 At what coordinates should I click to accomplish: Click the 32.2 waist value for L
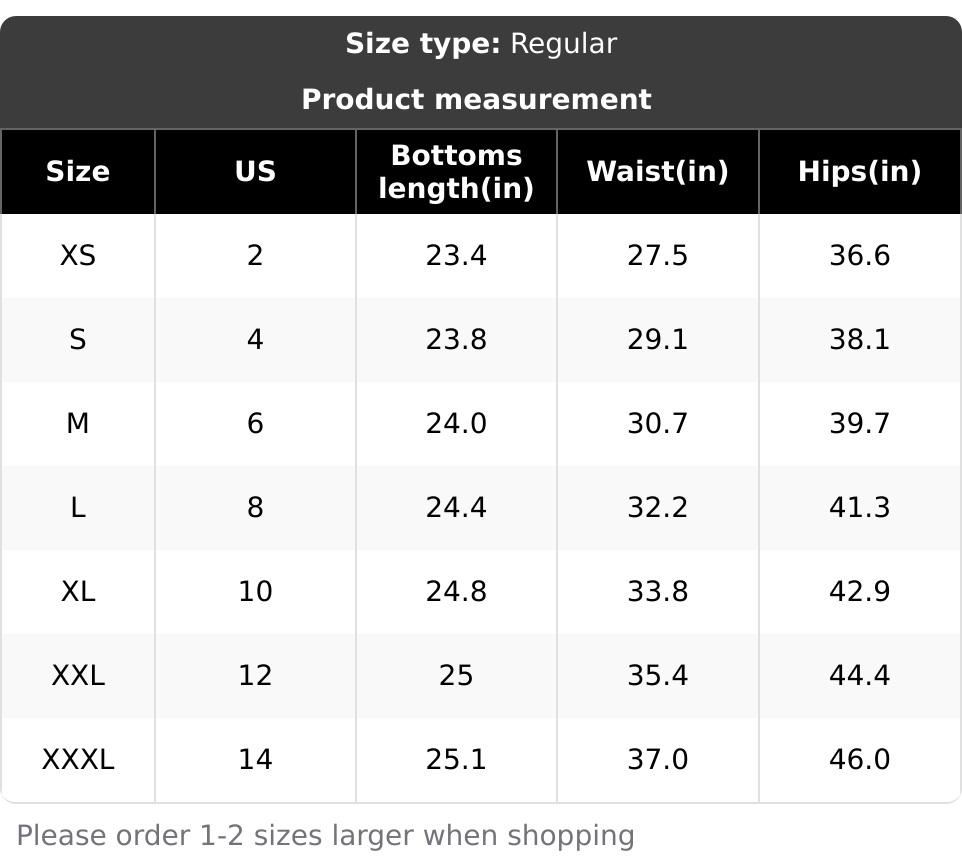coord(657,508)
